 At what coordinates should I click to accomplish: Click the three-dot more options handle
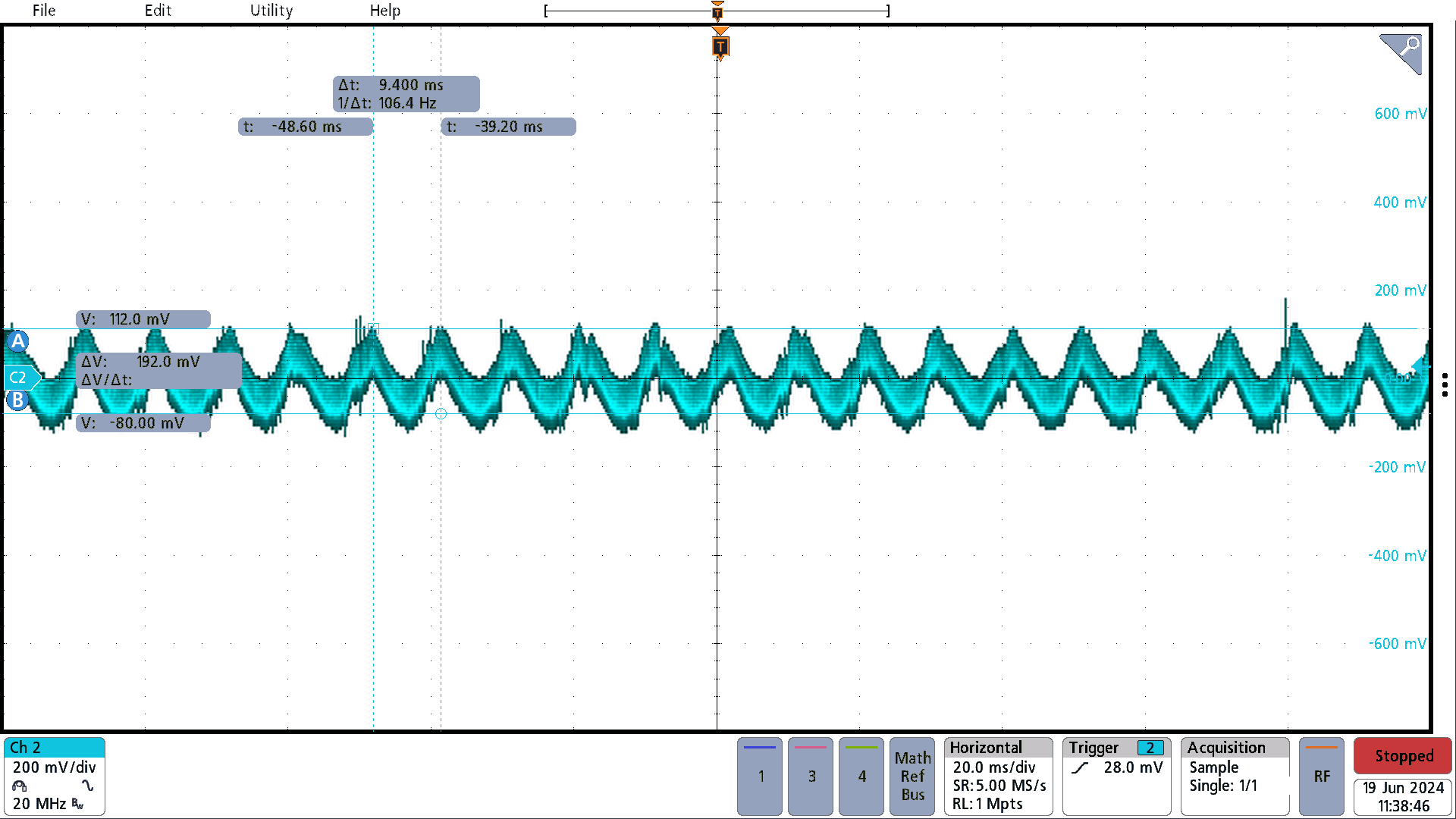pos(1445,384)
